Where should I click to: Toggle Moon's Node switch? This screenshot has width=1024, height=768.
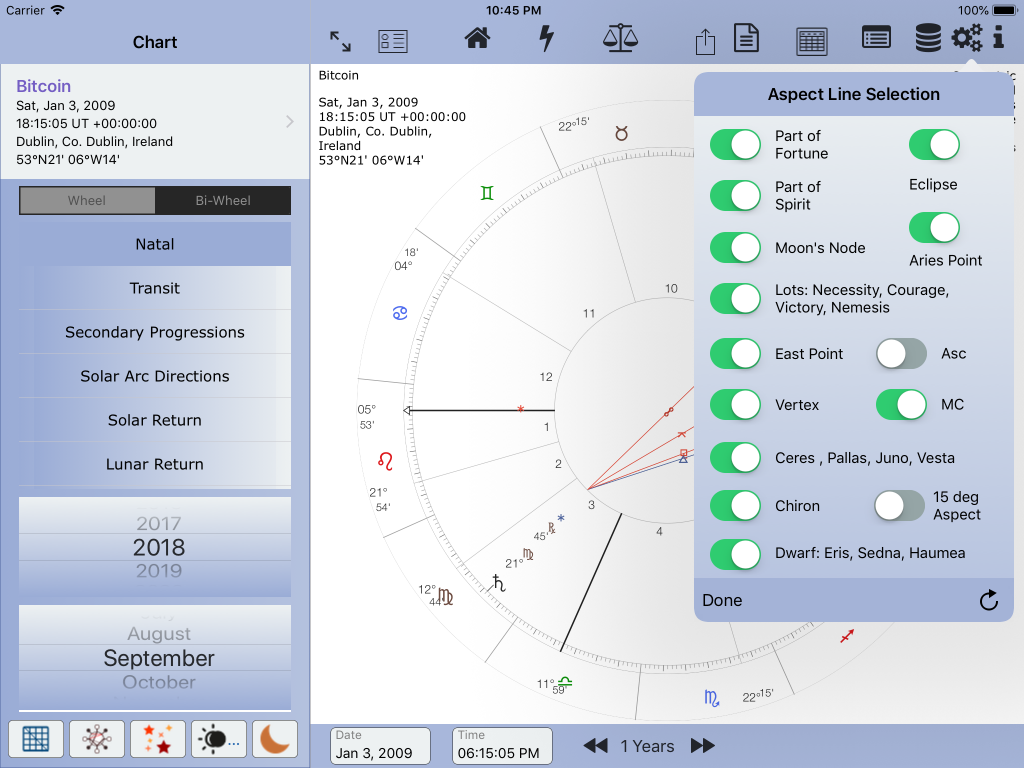(x=735, y=248)
